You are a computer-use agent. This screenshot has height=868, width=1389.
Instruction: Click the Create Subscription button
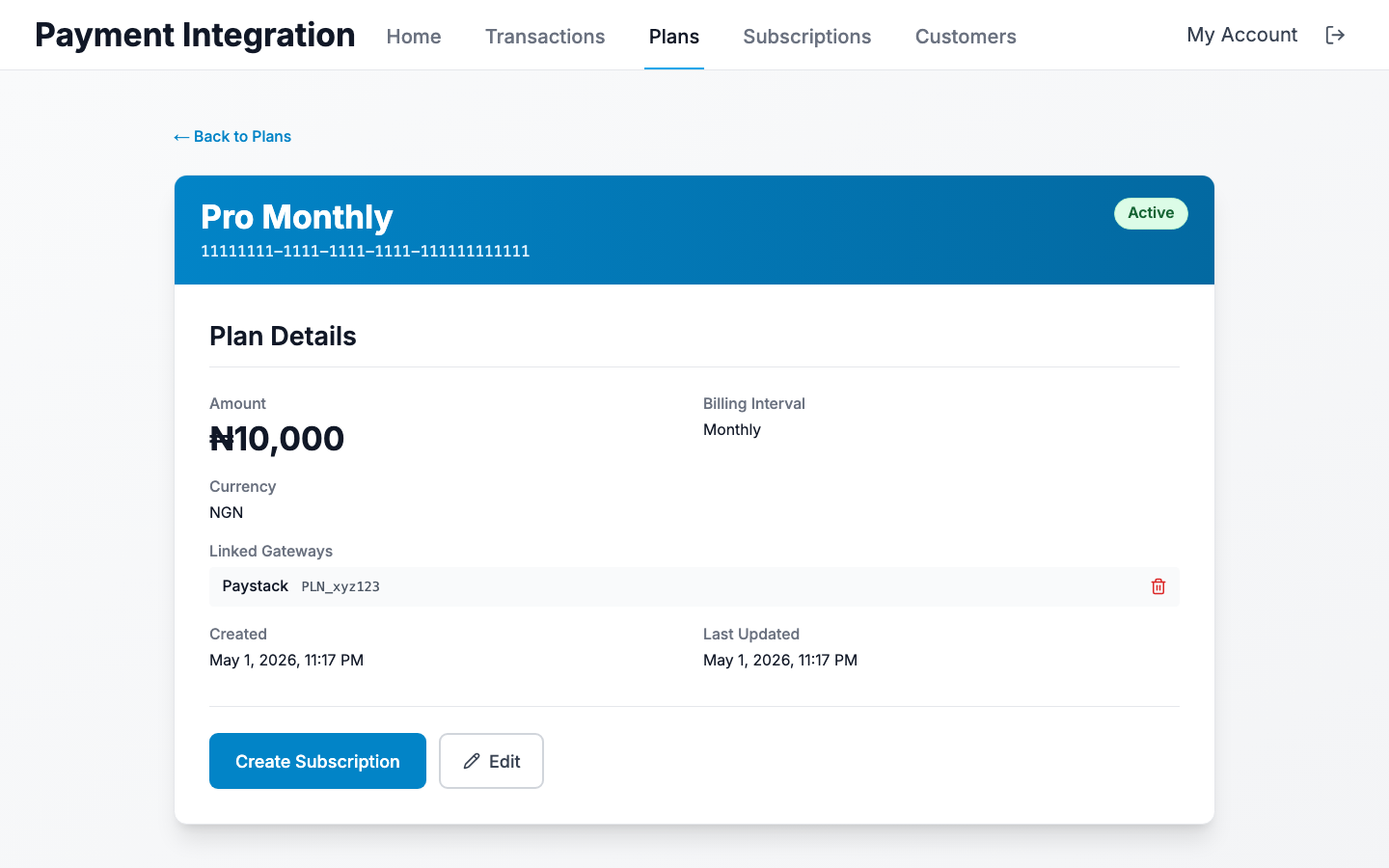click(x=317, y=761)
